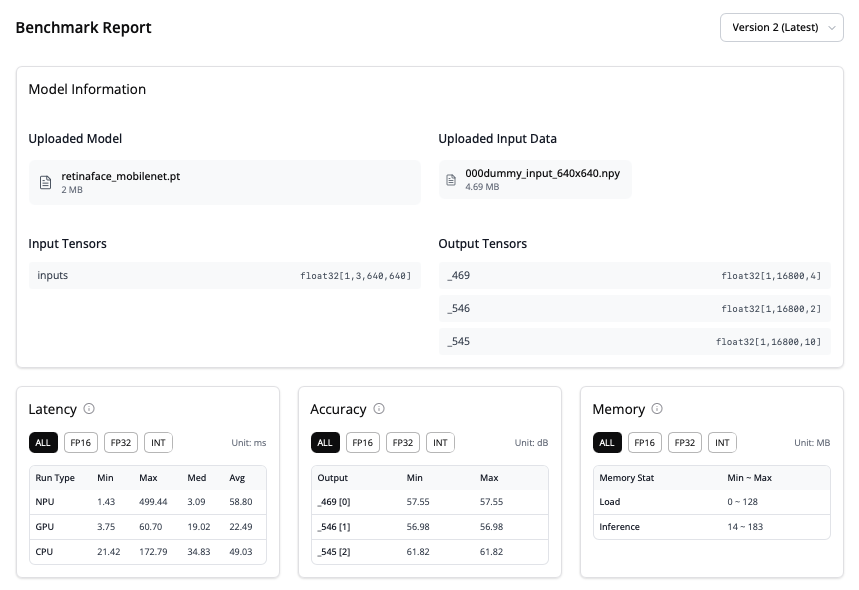Click the _469 output tensor row

click(634, 275)
